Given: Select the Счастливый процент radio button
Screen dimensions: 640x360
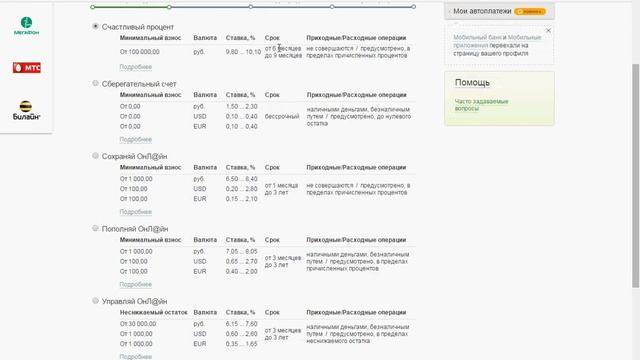Looking at the screenshot, I should click(95, 26).
